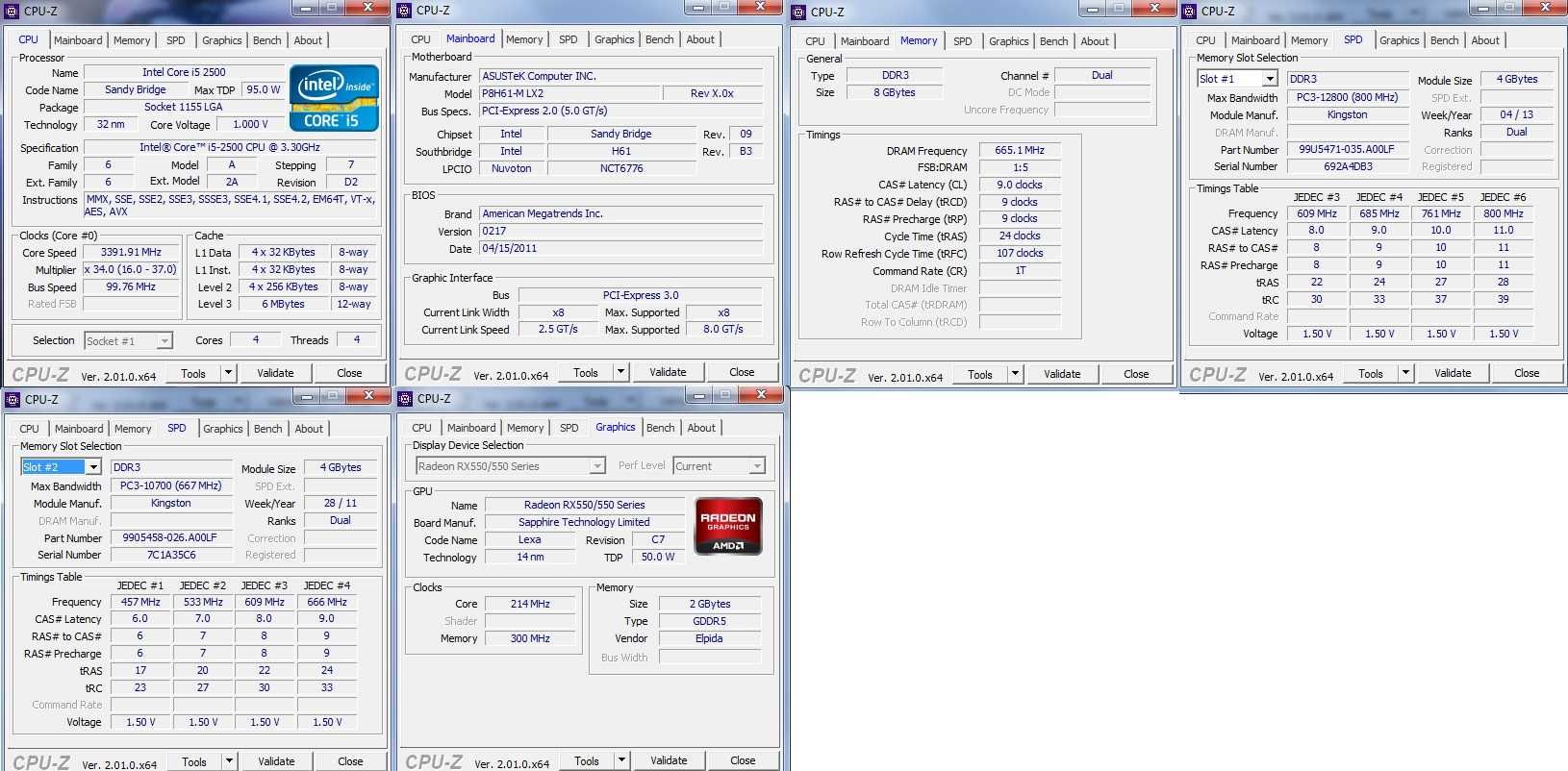Click Validate in the Slot #1 SPD window
Screen dimensions: 1568x771
[1453, 373]
